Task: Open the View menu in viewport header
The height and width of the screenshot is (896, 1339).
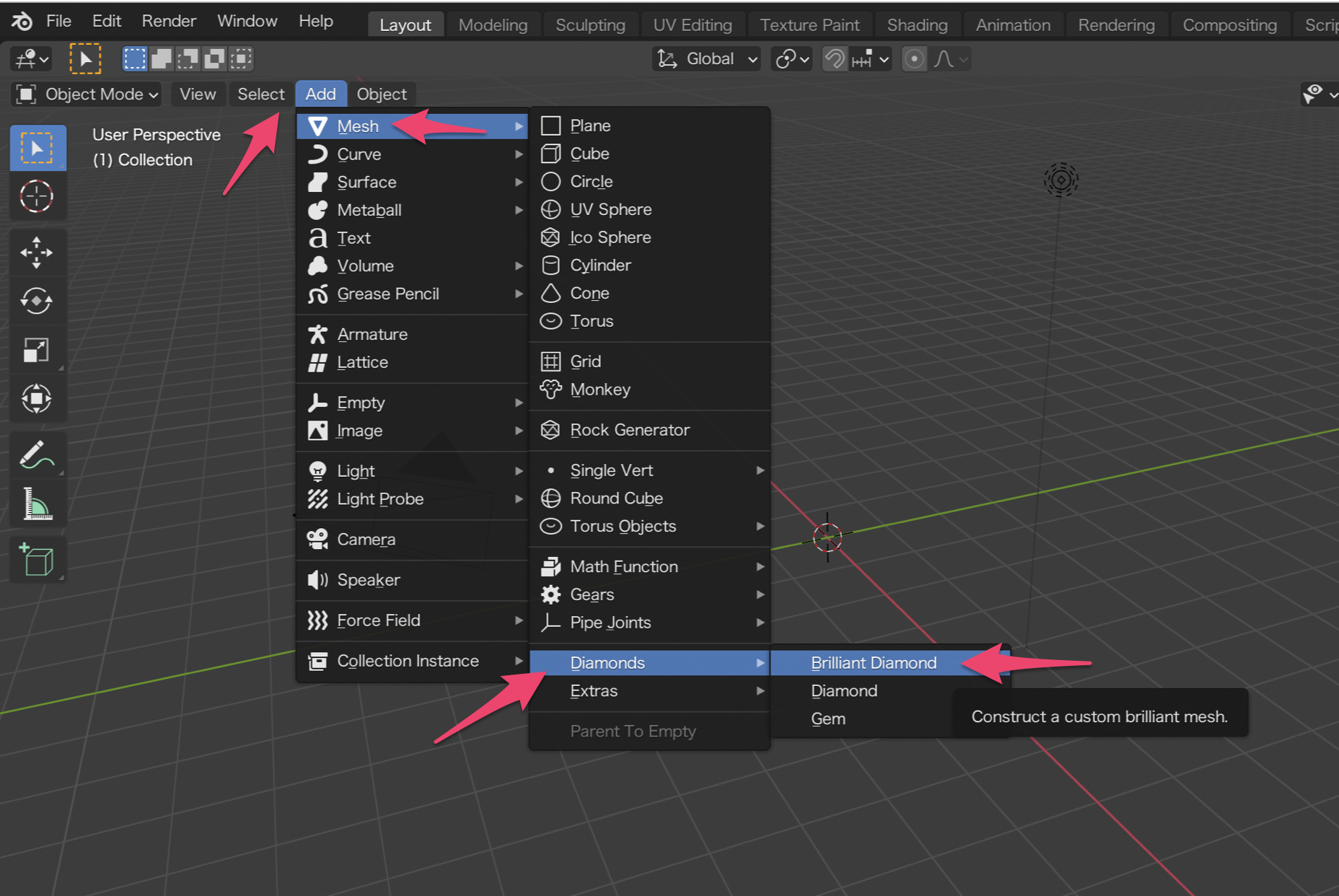Action: click(x=198, y=94)
